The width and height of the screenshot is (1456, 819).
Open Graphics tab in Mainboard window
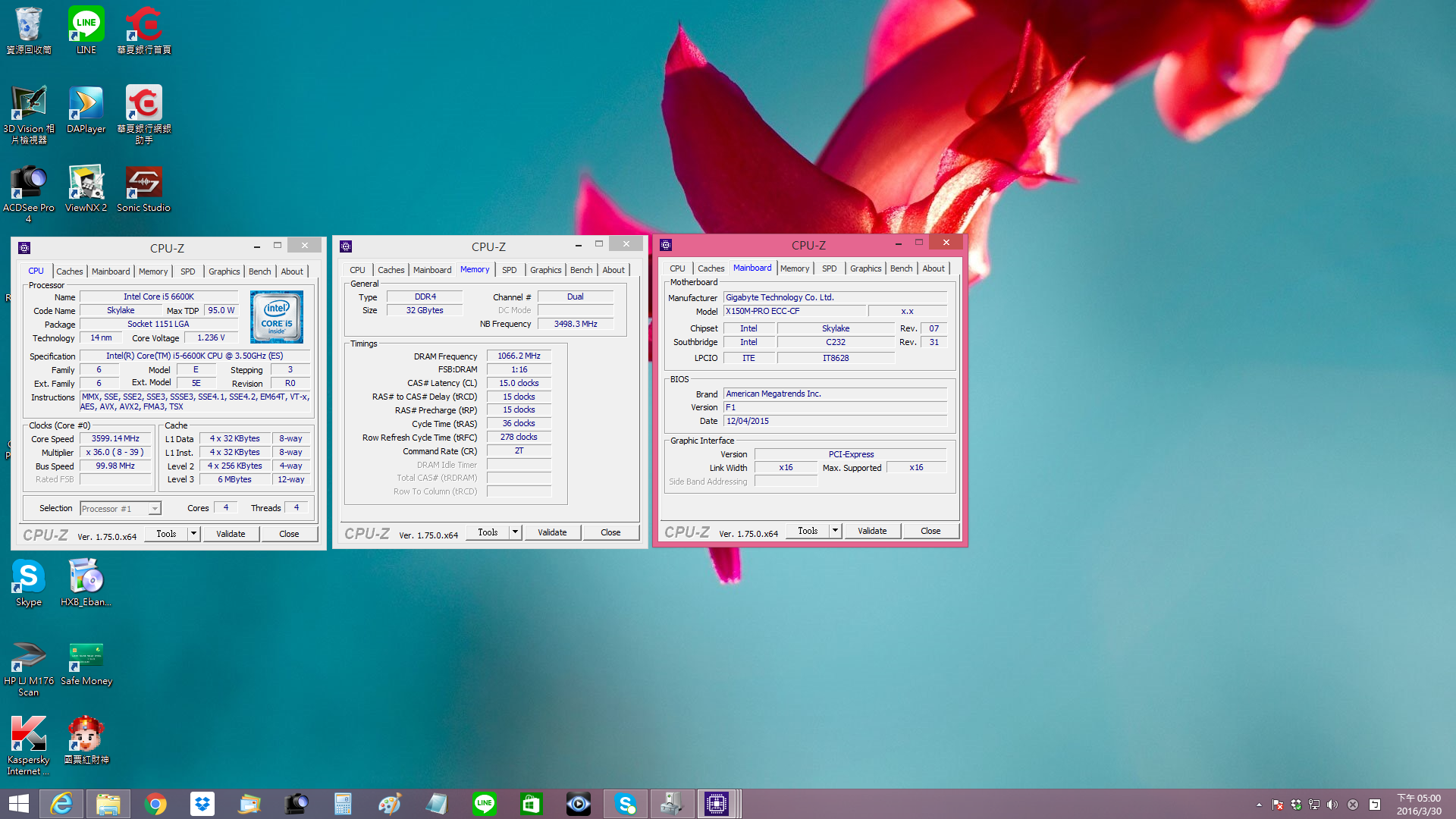pos(865,268)
